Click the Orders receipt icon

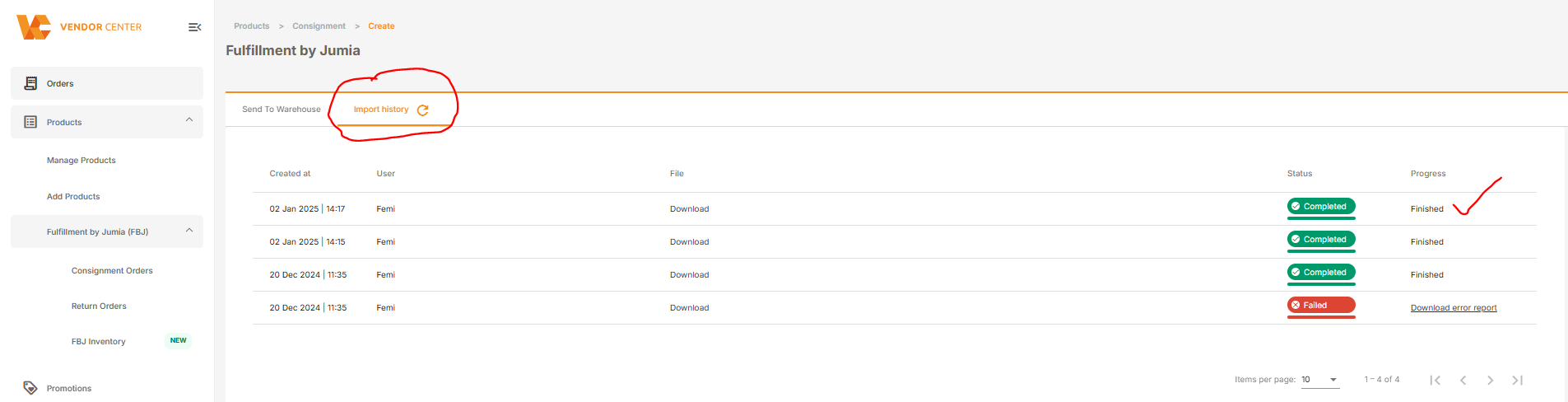point(30,83)
